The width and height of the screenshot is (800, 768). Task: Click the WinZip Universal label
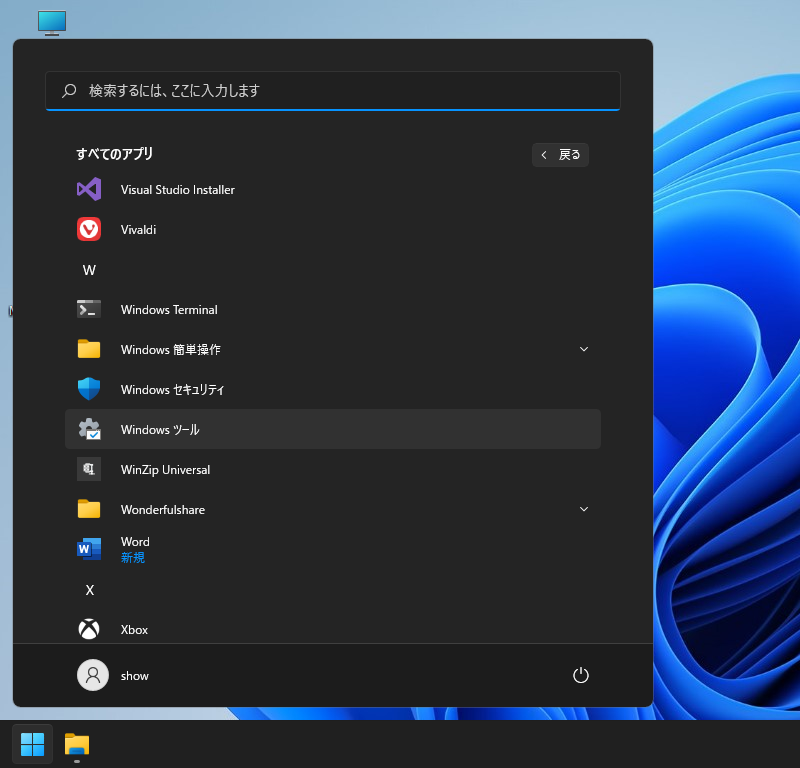165,469
